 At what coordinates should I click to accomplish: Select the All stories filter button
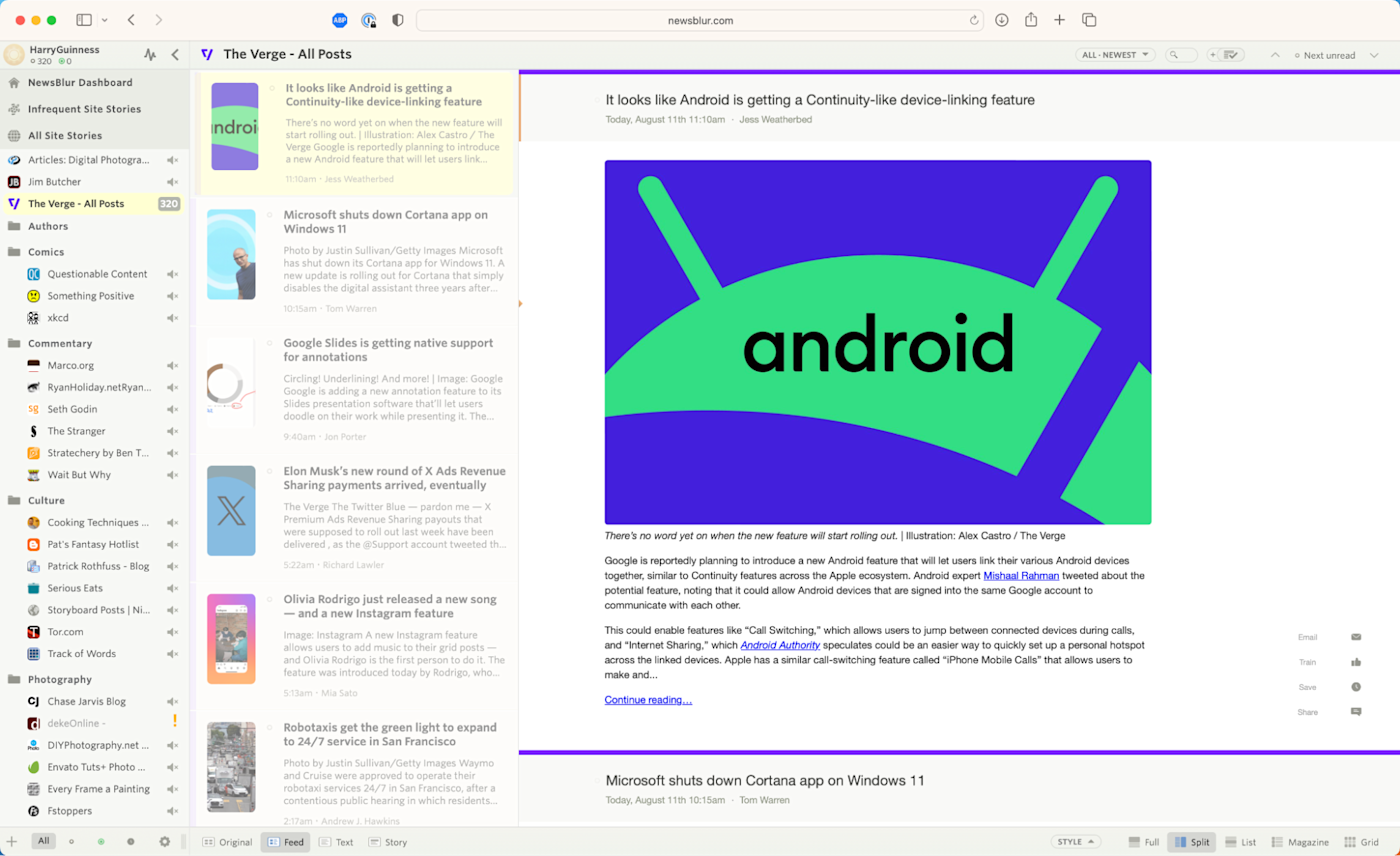click(x=43, y=842)
